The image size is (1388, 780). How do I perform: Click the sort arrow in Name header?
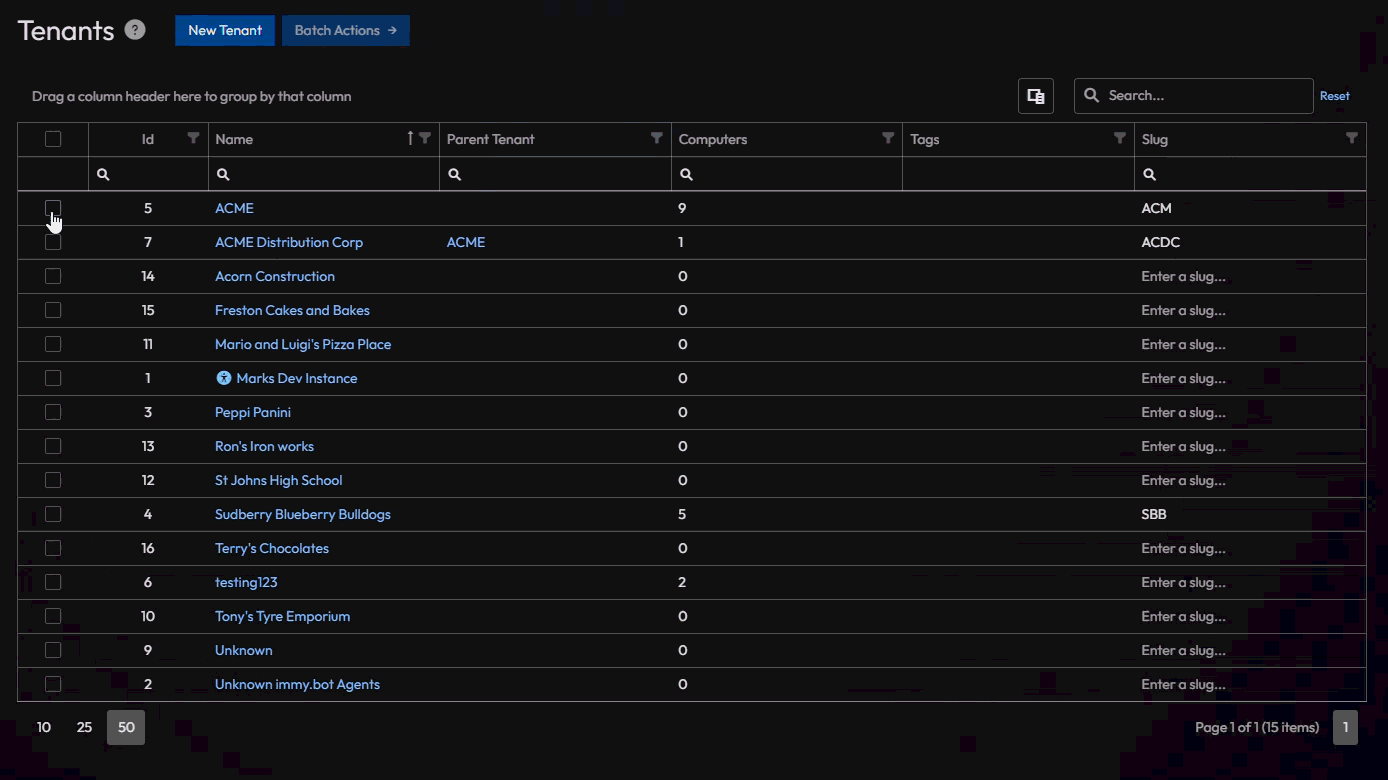tap(410, 138)
